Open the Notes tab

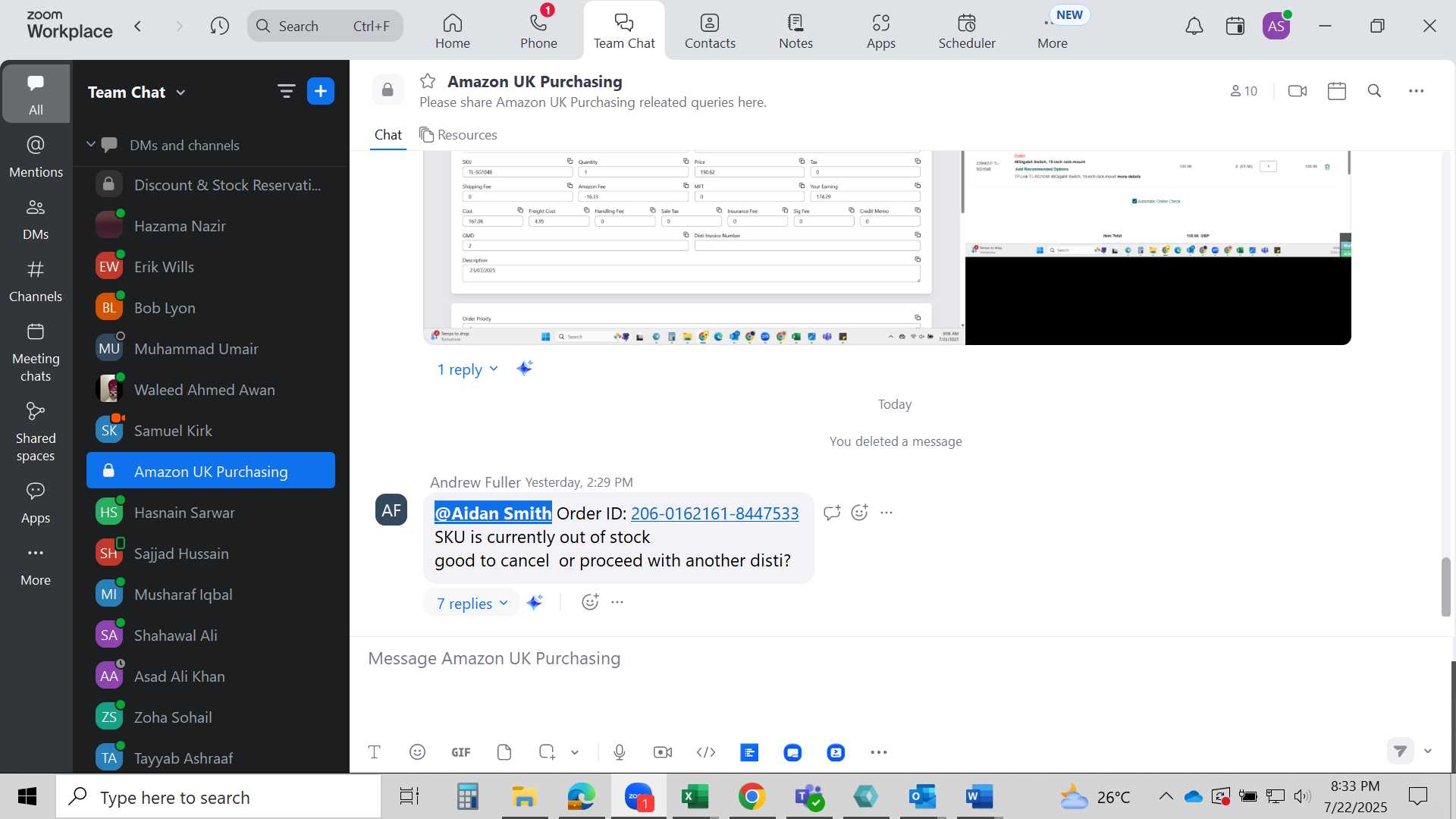(x=795, y=31)
